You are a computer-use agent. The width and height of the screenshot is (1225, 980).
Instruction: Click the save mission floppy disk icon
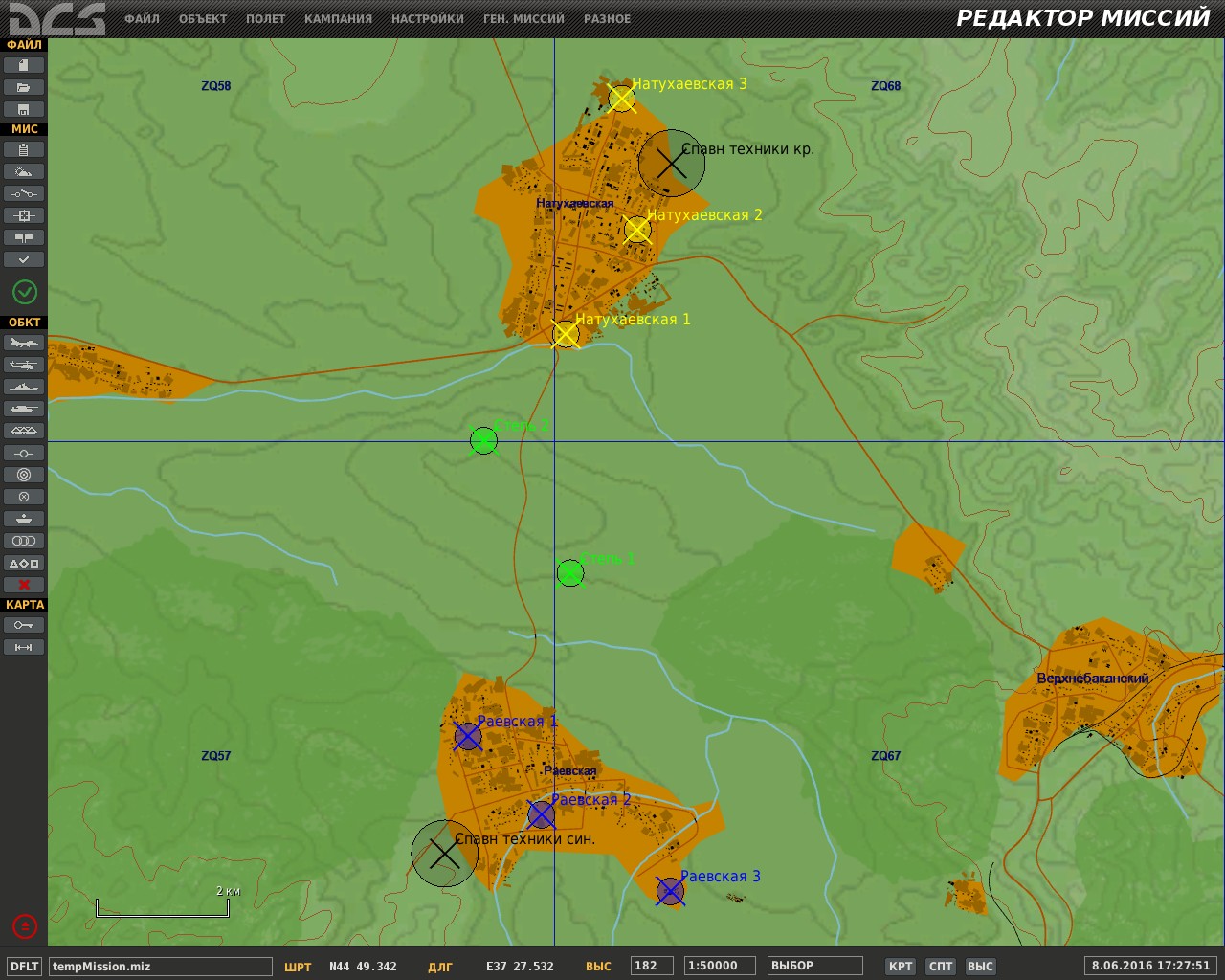(24, 109)
